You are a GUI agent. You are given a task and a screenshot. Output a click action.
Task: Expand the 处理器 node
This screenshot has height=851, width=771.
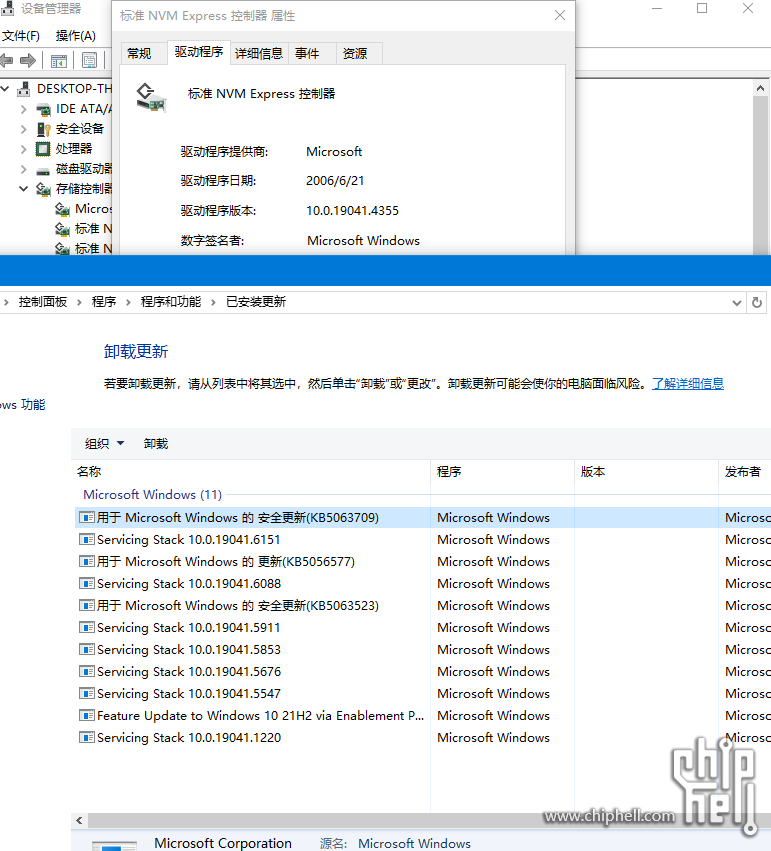[23, 149]
